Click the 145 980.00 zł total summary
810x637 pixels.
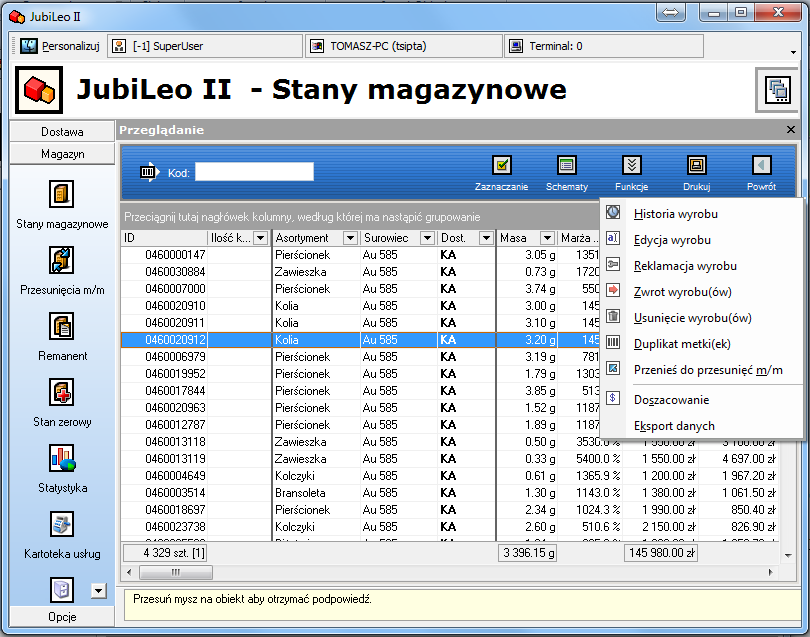click(661, 553)
